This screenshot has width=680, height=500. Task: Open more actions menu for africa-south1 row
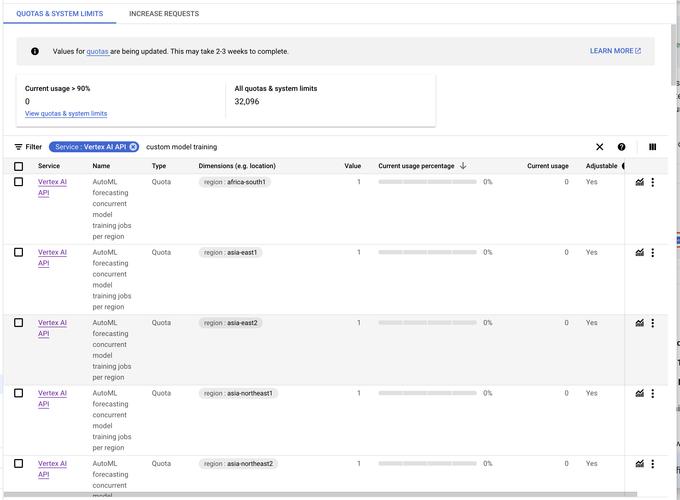(653, 182)
